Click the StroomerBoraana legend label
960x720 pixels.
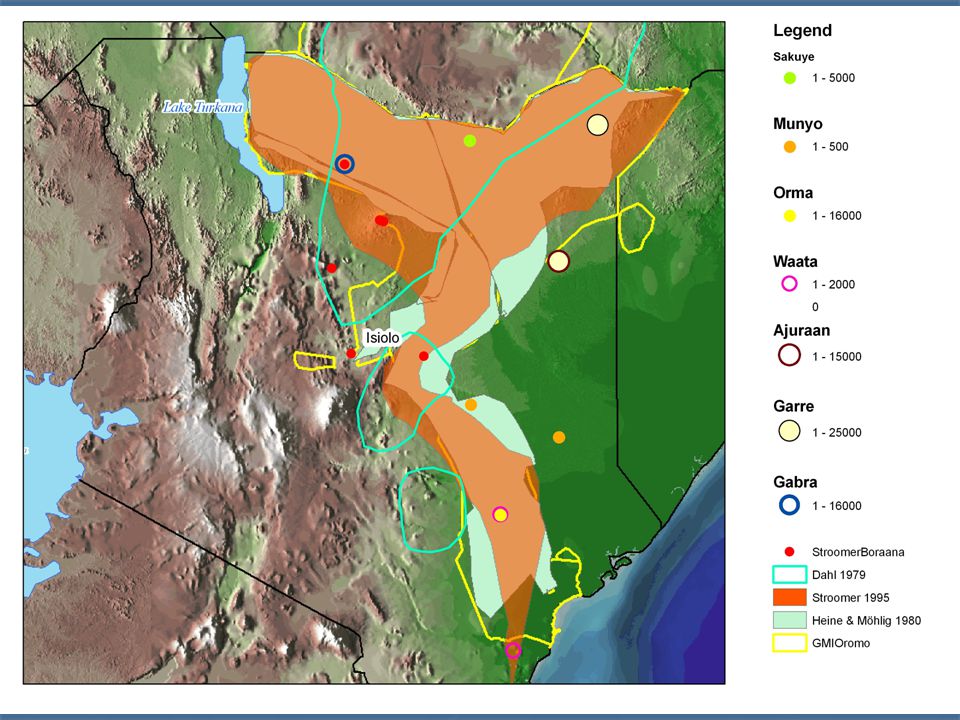pos(858,552)
